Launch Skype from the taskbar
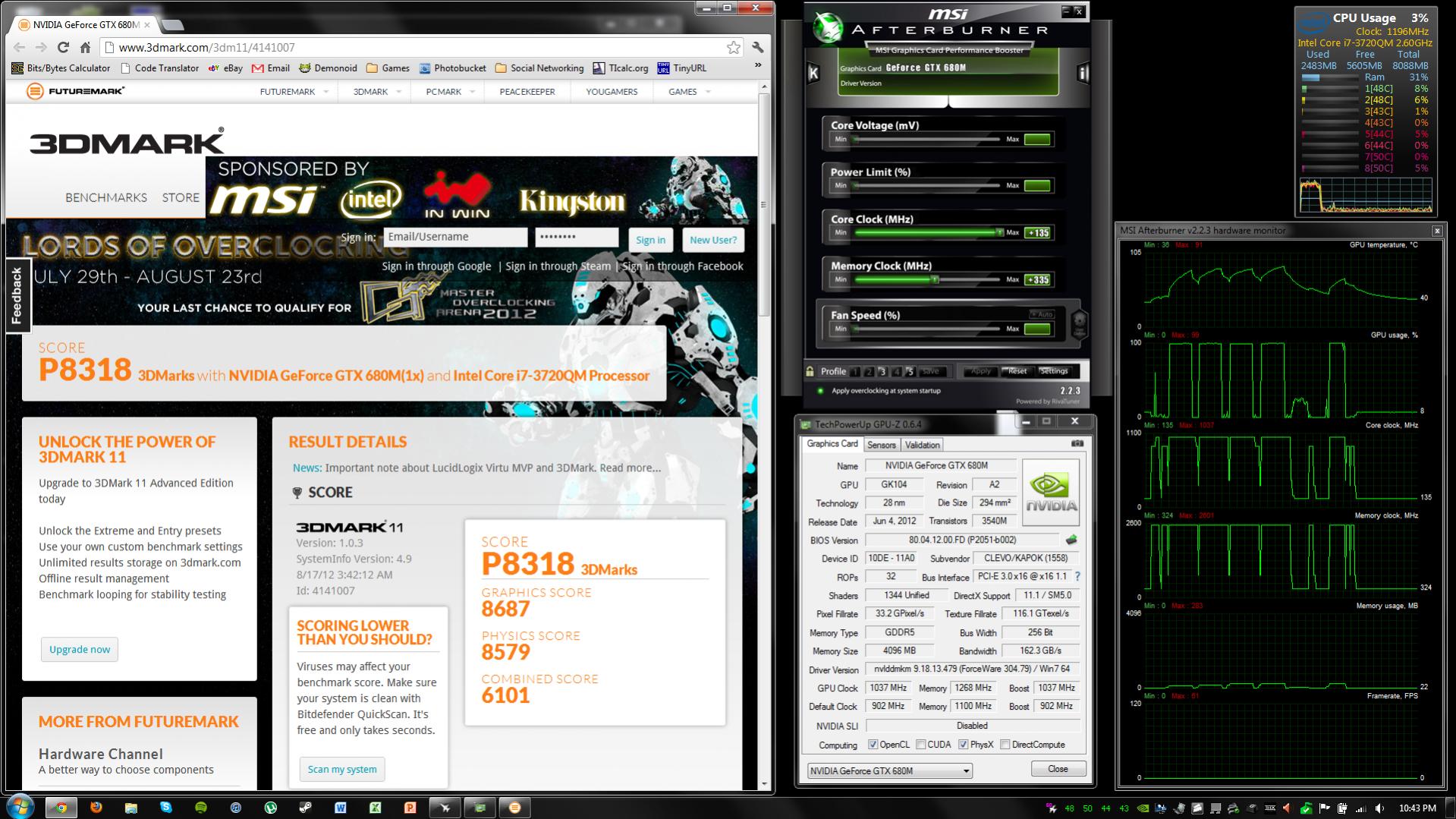Viewport: 1456px width, 819px height. point(165,808)
